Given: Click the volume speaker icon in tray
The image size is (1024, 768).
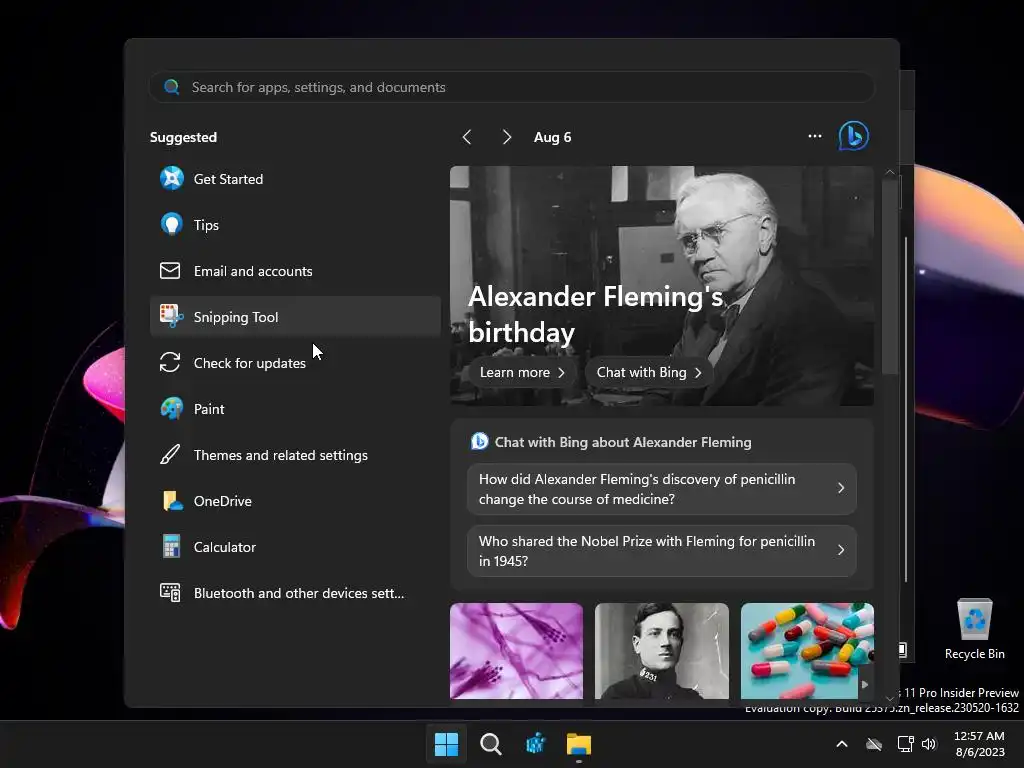Looking at the screenshot, I should coord(929,744).
